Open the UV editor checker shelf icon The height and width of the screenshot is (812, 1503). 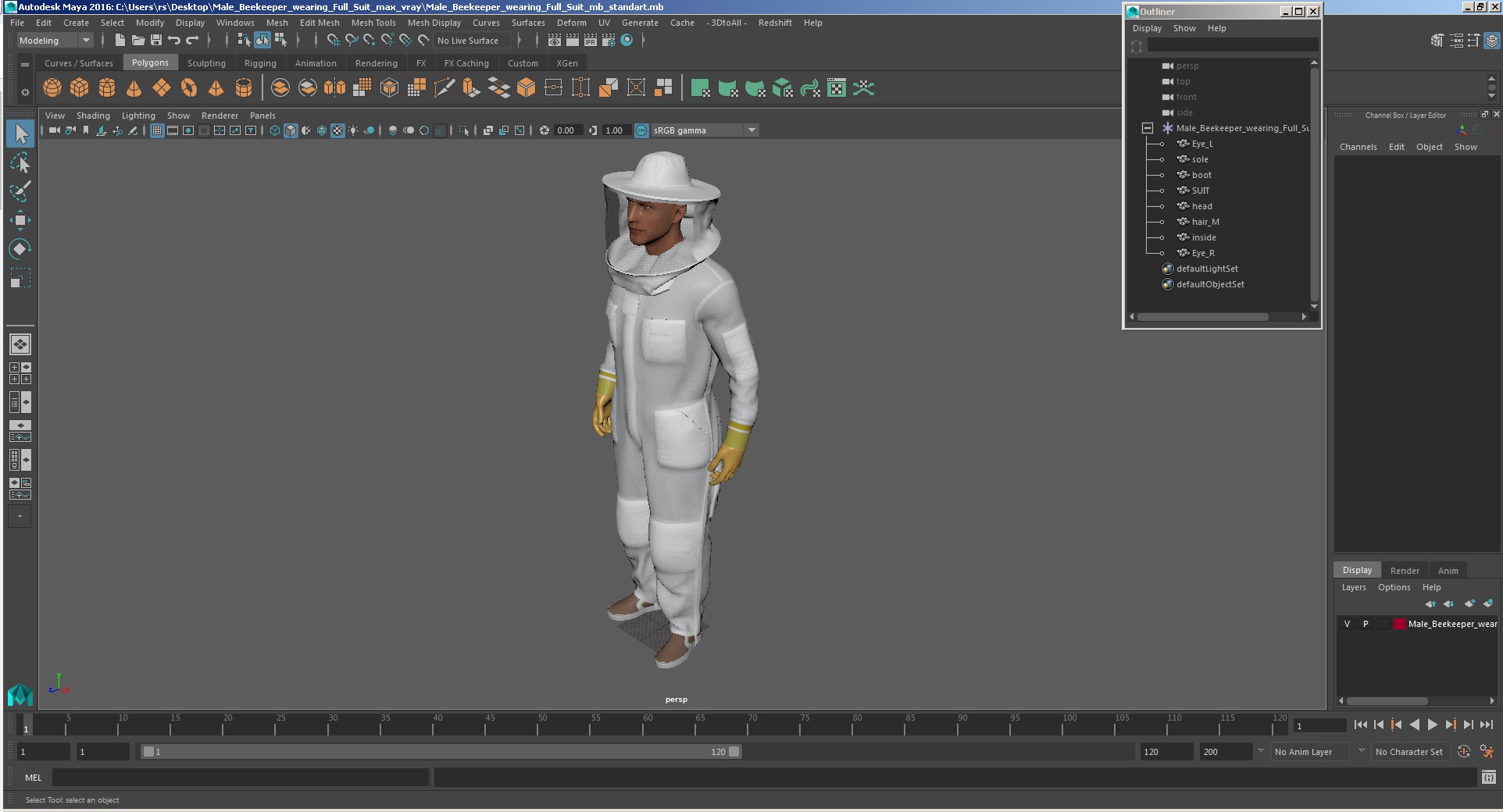point(837,88)
